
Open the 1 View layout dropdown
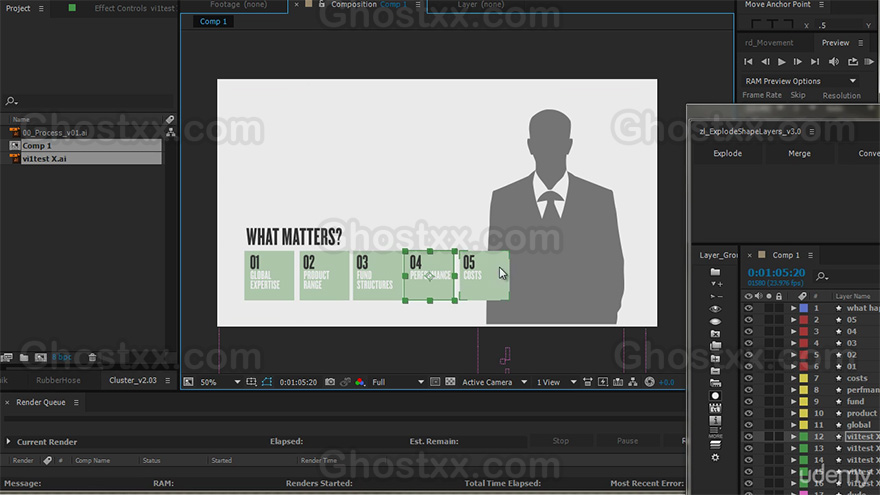556,382
